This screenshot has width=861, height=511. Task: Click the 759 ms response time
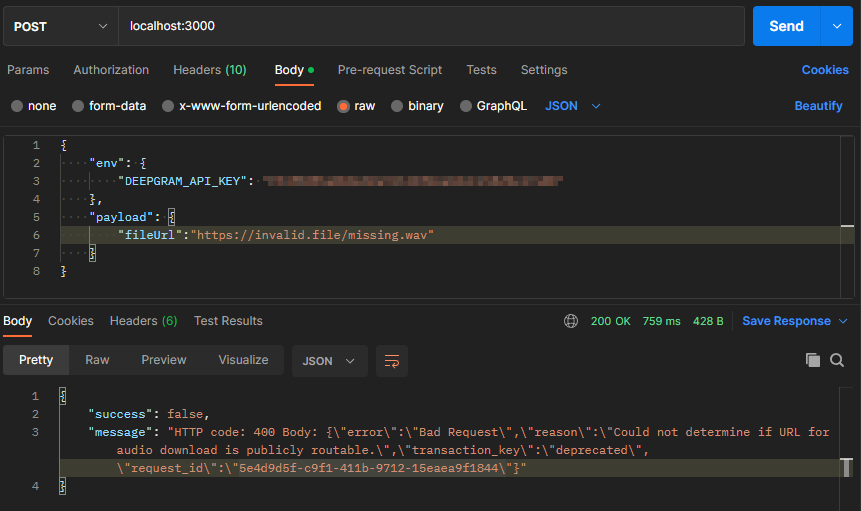click(662, 321)
